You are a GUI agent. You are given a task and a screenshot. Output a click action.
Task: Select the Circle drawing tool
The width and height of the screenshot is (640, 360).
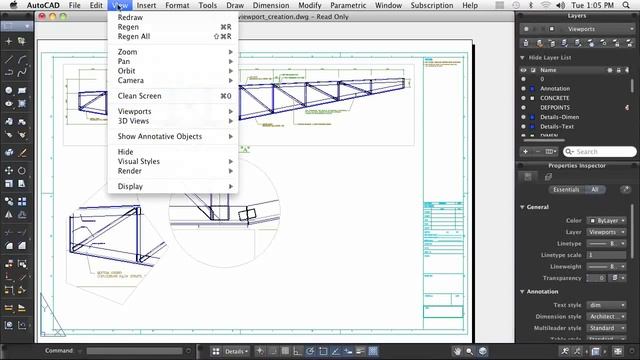pyautogui.click(x=9, y=90)
